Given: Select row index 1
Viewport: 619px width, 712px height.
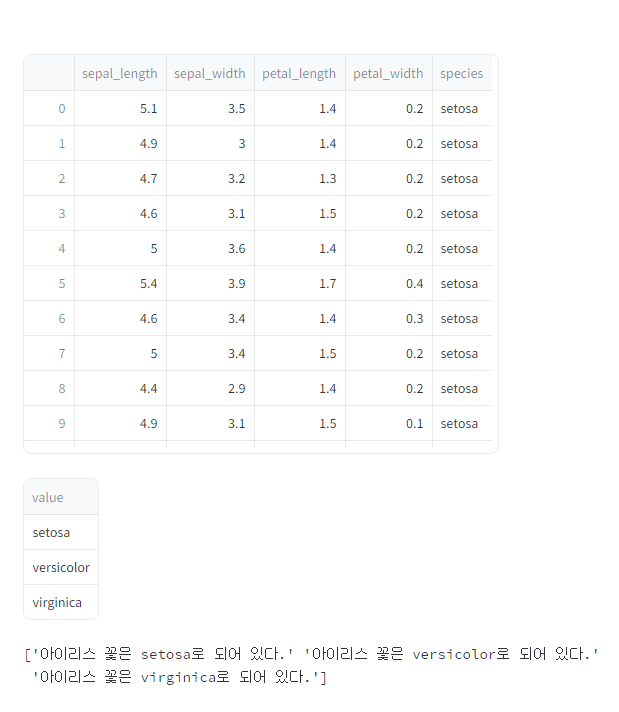Looking at the screenshot, I should (x=49, y=143).
